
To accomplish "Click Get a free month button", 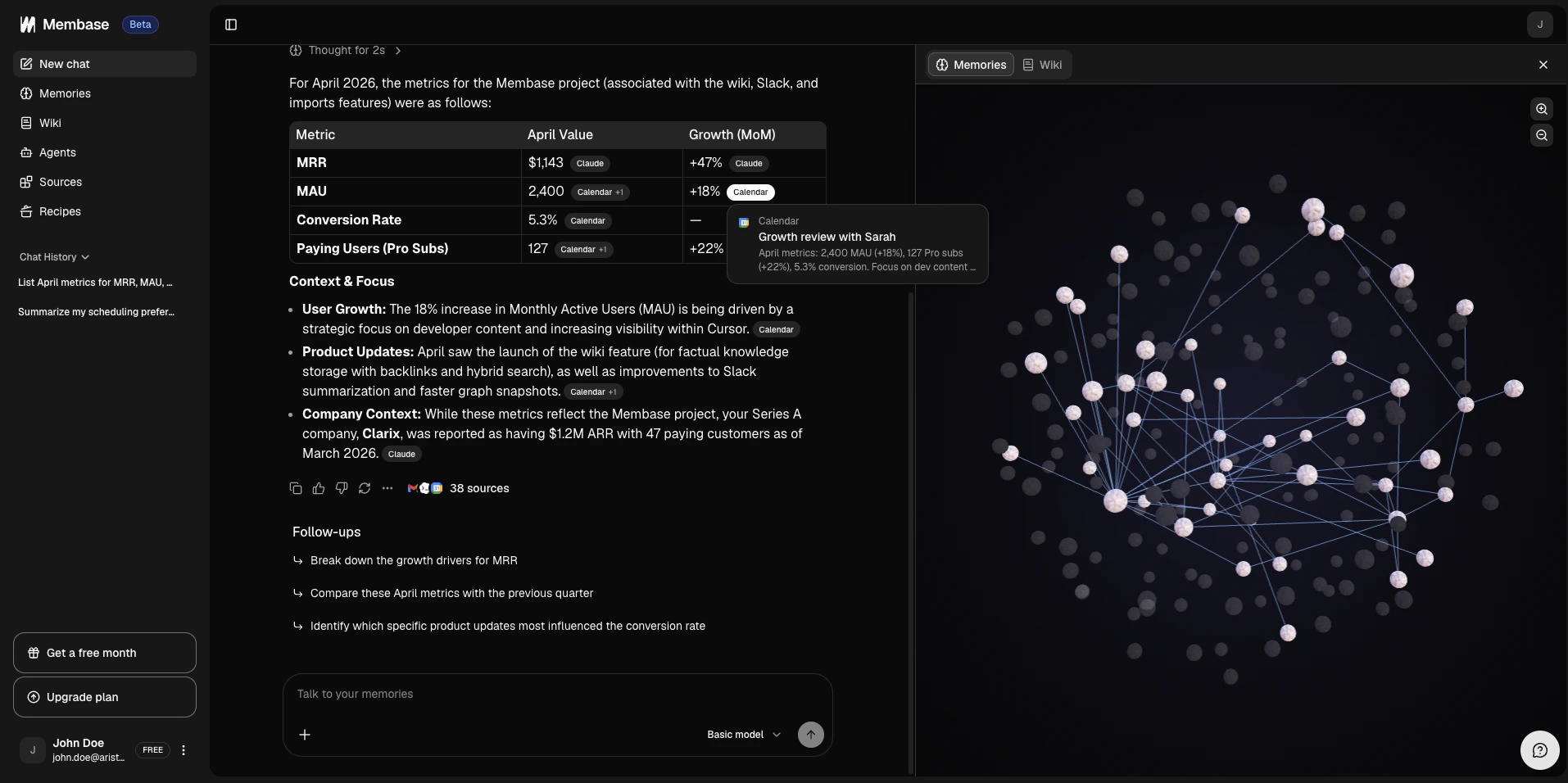I will 105,653.
